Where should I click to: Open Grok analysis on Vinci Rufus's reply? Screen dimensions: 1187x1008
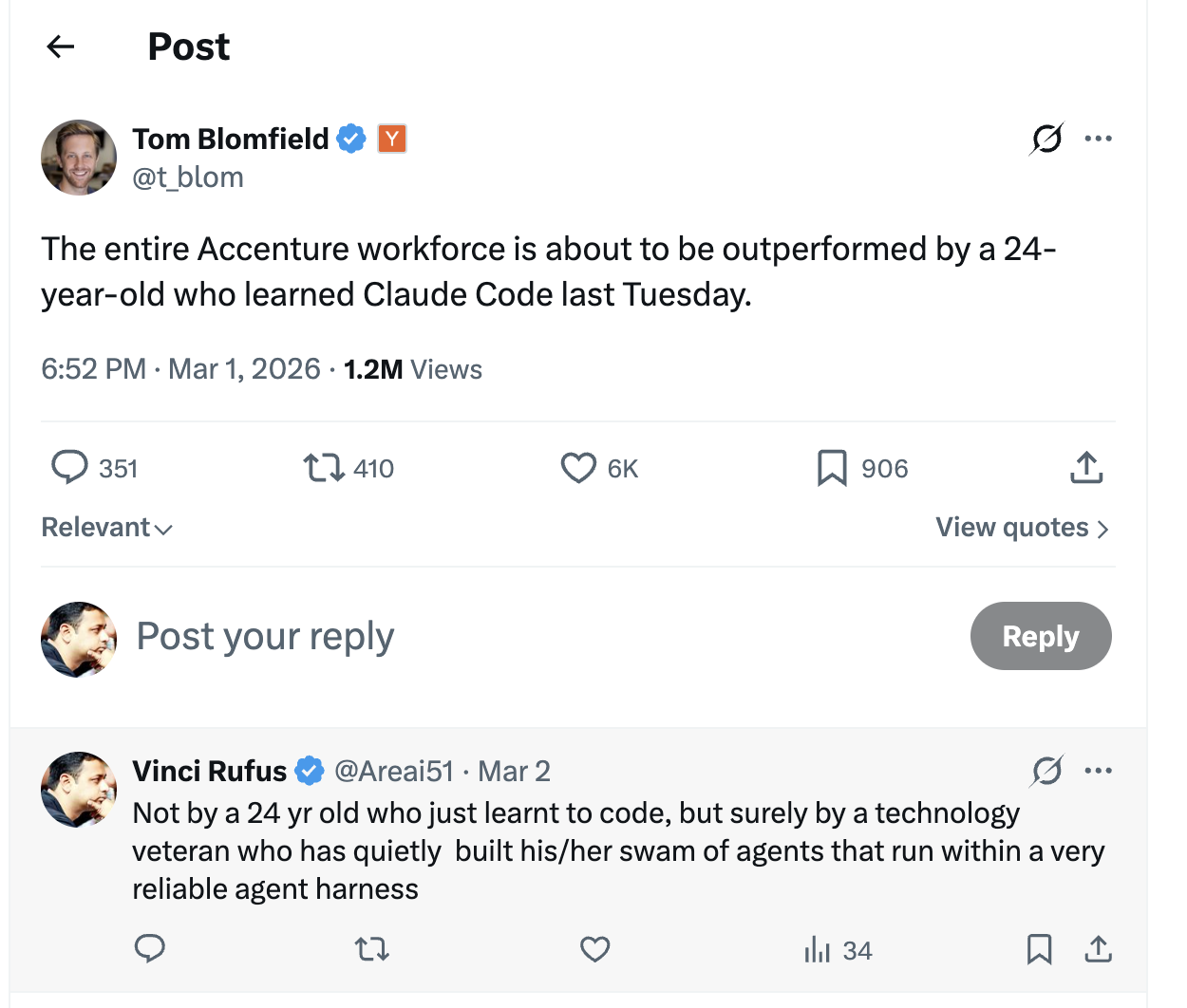click(x=1046, y=771)
